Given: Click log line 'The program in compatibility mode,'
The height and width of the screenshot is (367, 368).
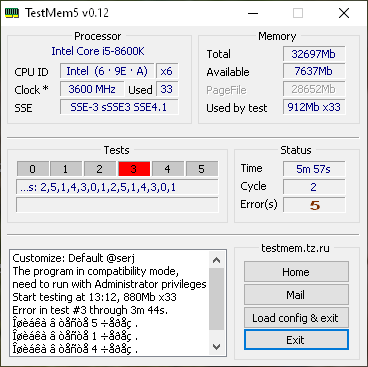Looking at the screenshot, I should (x=96, y=271).
